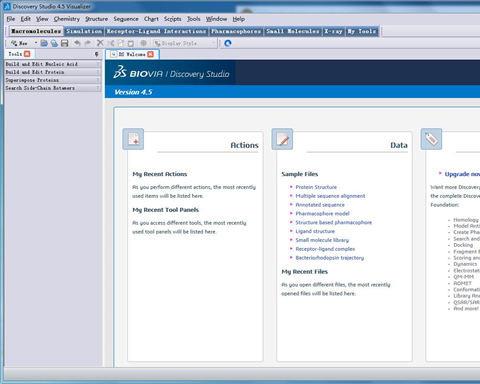
Task: Click the Paste clipboard icon
Action: tap(131, 43)
